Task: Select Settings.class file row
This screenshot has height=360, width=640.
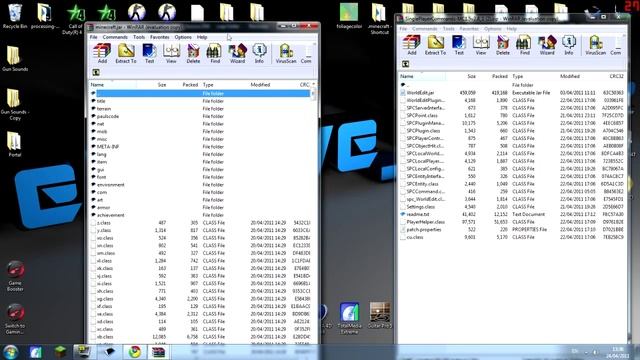Action: click(x=512, y=207)
